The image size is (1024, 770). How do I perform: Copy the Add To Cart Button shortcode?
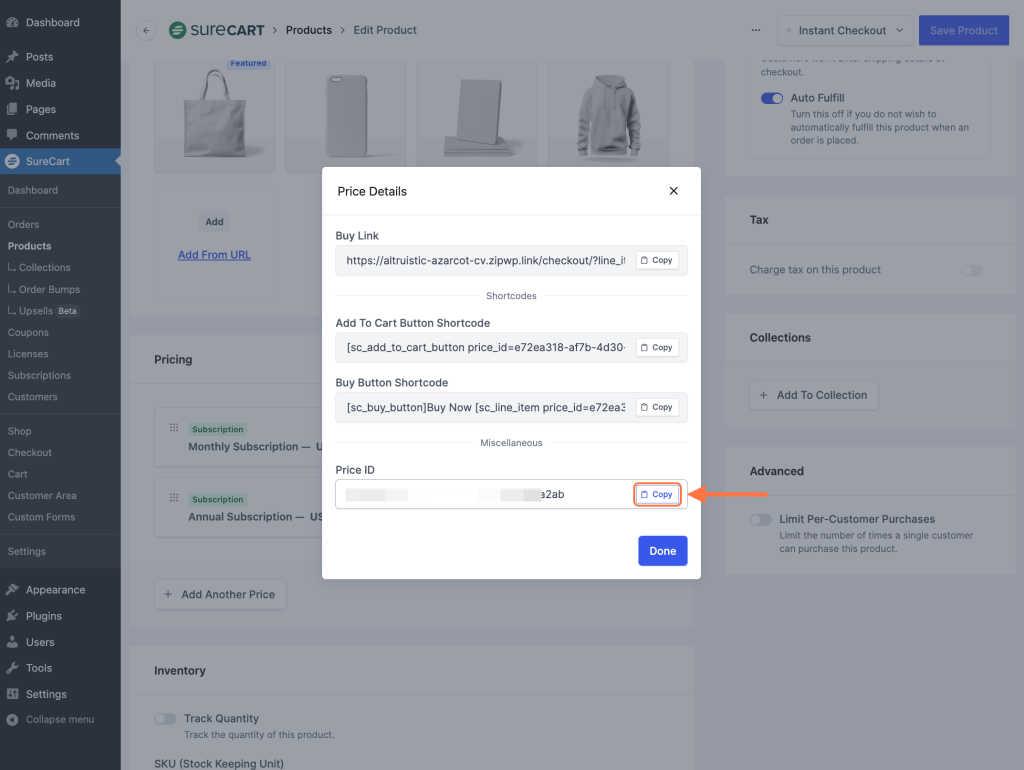657,347
